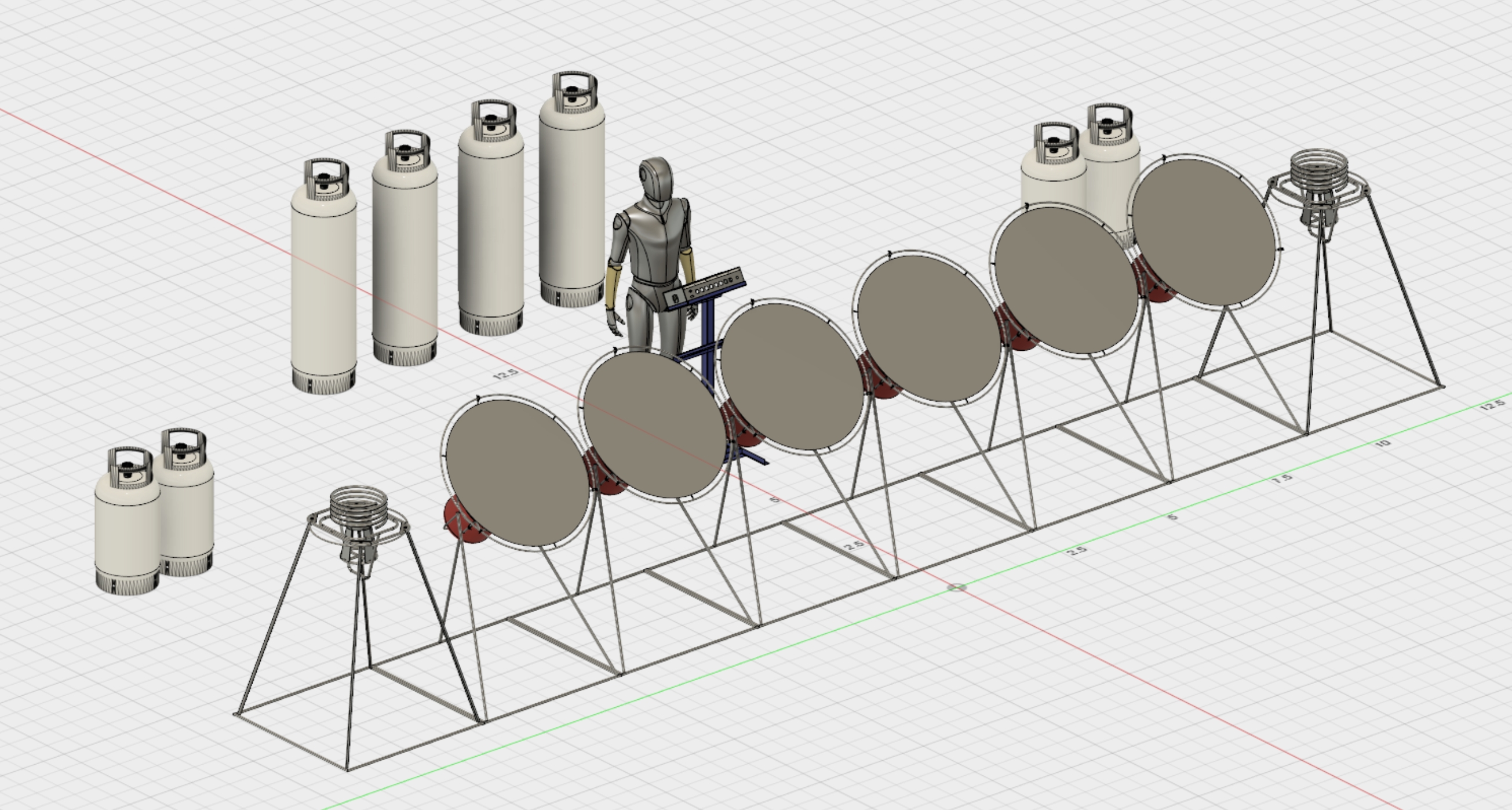1512x810 pixels.
Task: Click the origin point where the axes cross
Action: pos(957,587)
